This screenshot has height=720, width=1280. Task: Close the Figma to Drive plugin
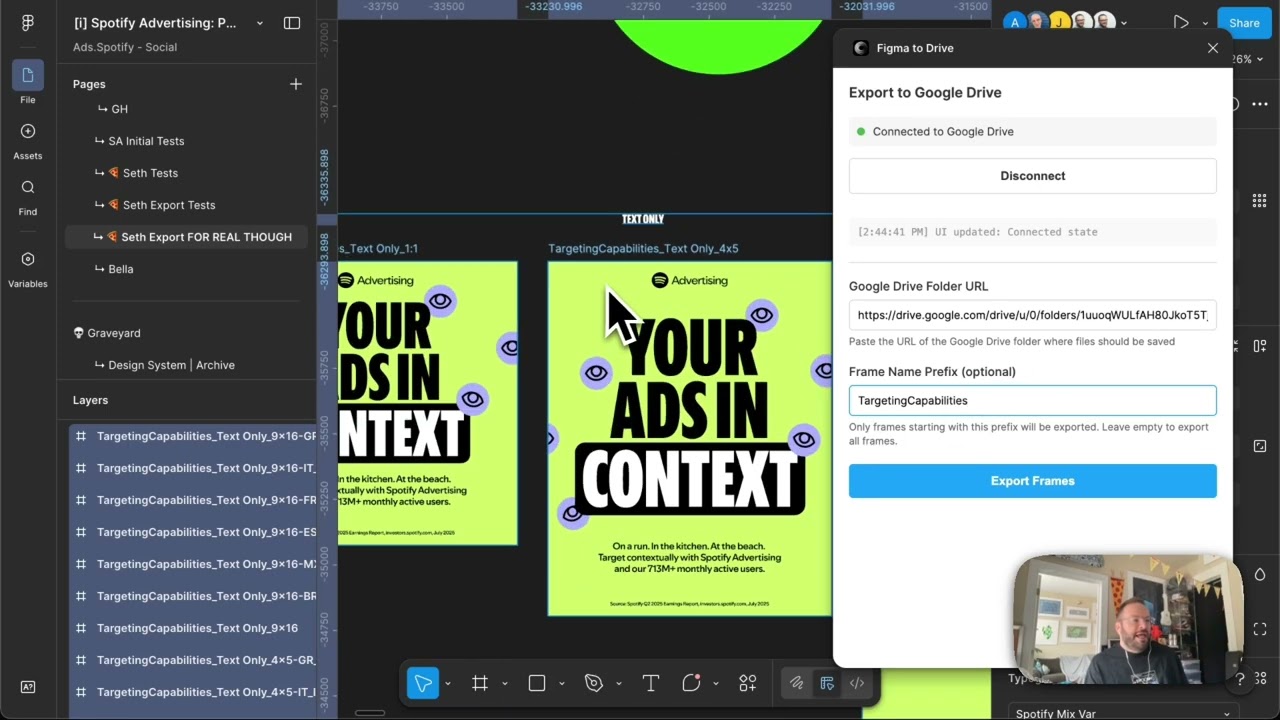pyautogui.click(x=1213, y=48)
